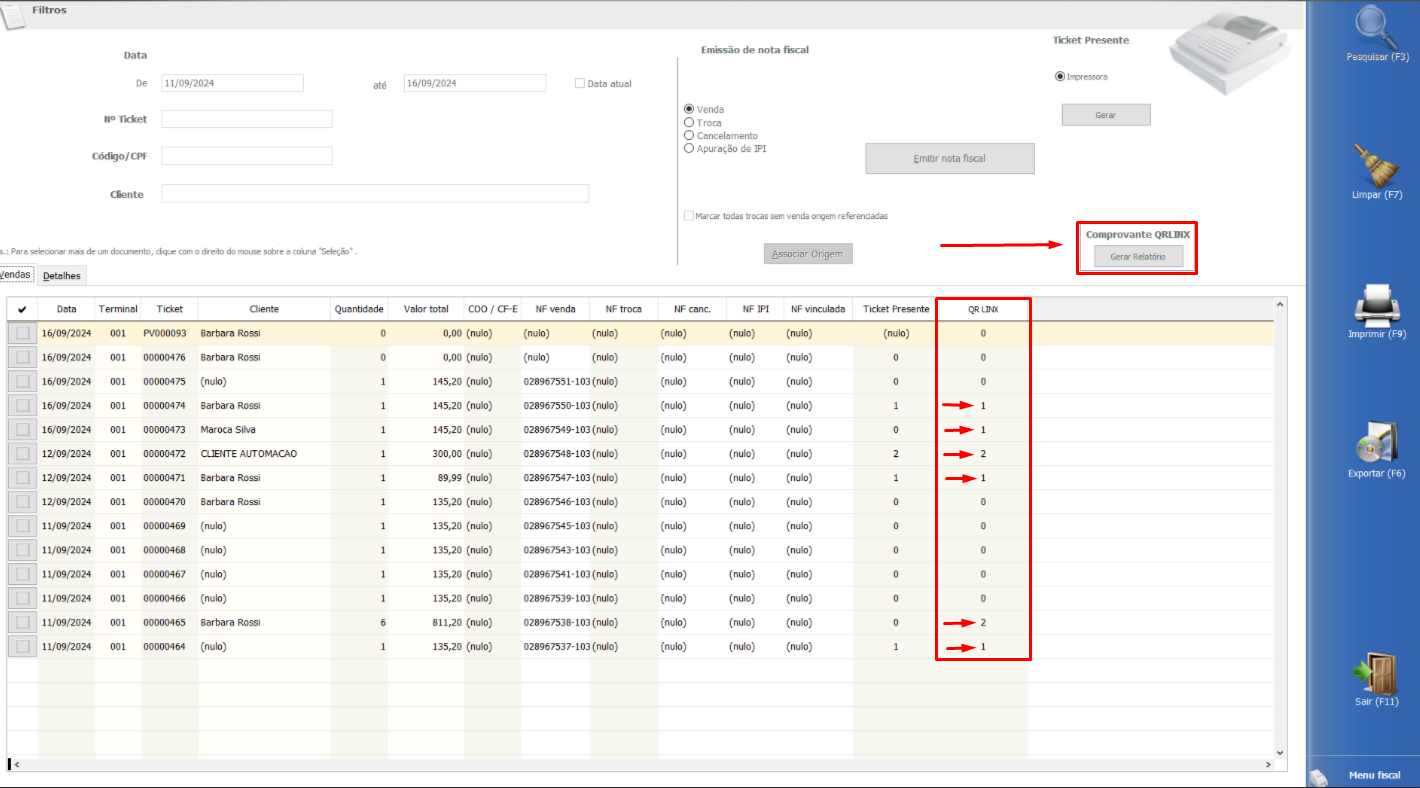This screenshot has height=788, width=1420.
Task: Click the até end date field
Action: 475,83
